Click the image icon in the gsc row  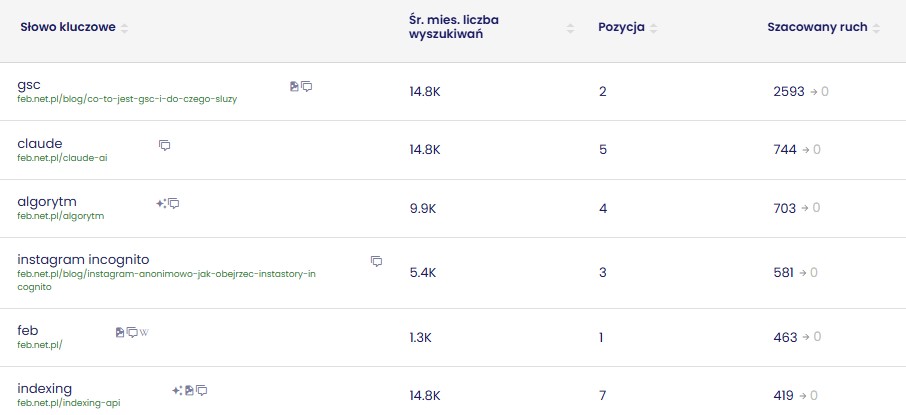294,86
